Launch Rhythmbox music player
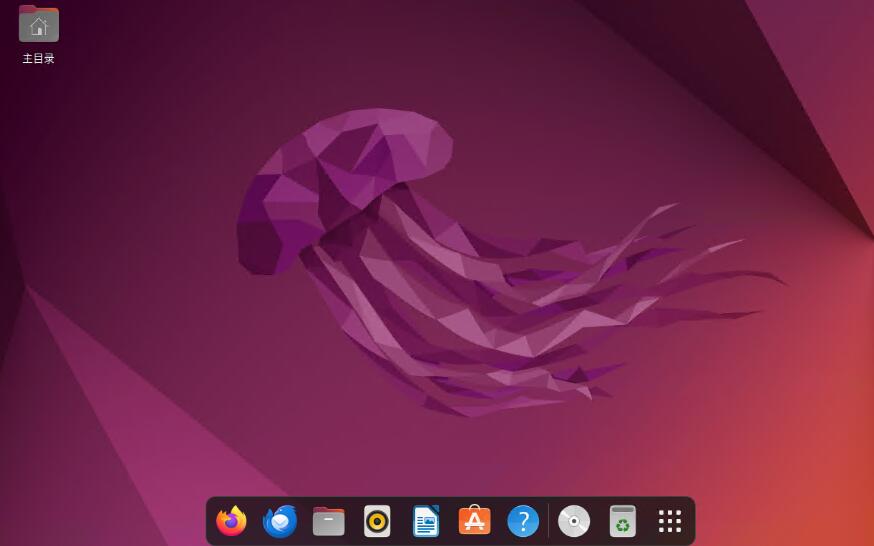874x546 pixels. click(377, 521)
